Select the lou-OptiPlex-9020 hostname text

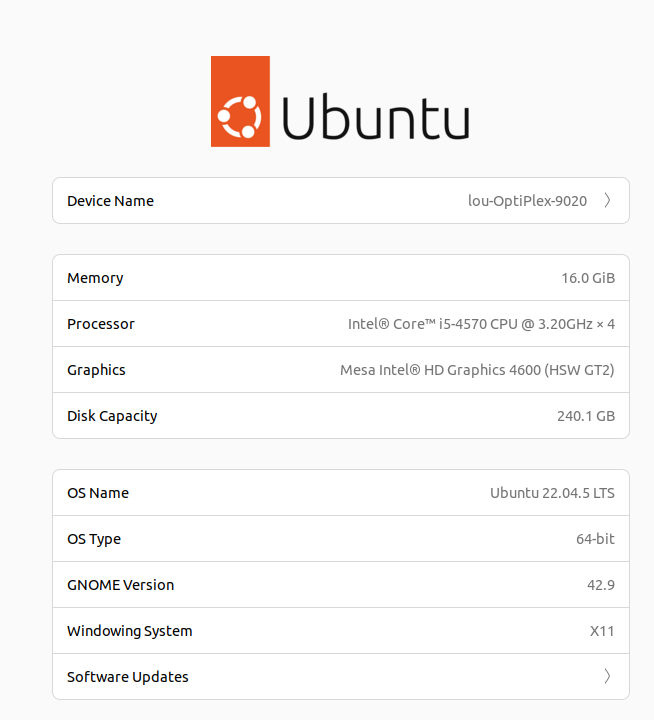pyautogui.click(x=527, y=201)
